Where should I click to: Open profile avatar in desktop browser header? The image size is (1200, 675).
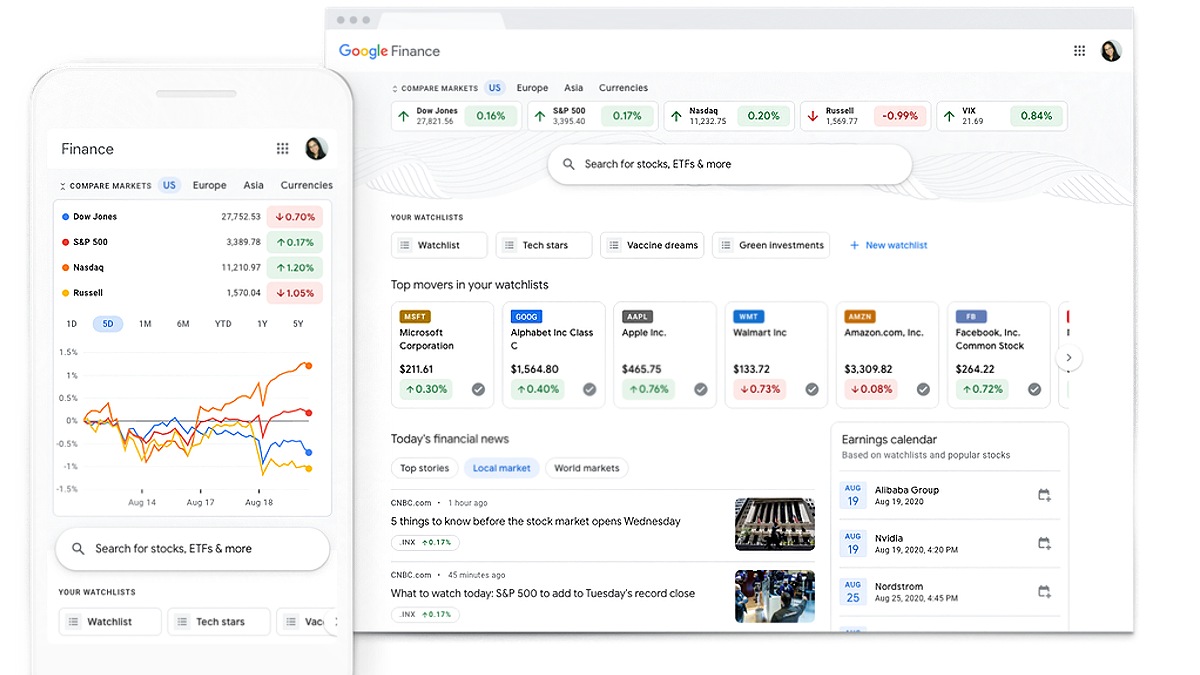click(x=1111, y=51)
